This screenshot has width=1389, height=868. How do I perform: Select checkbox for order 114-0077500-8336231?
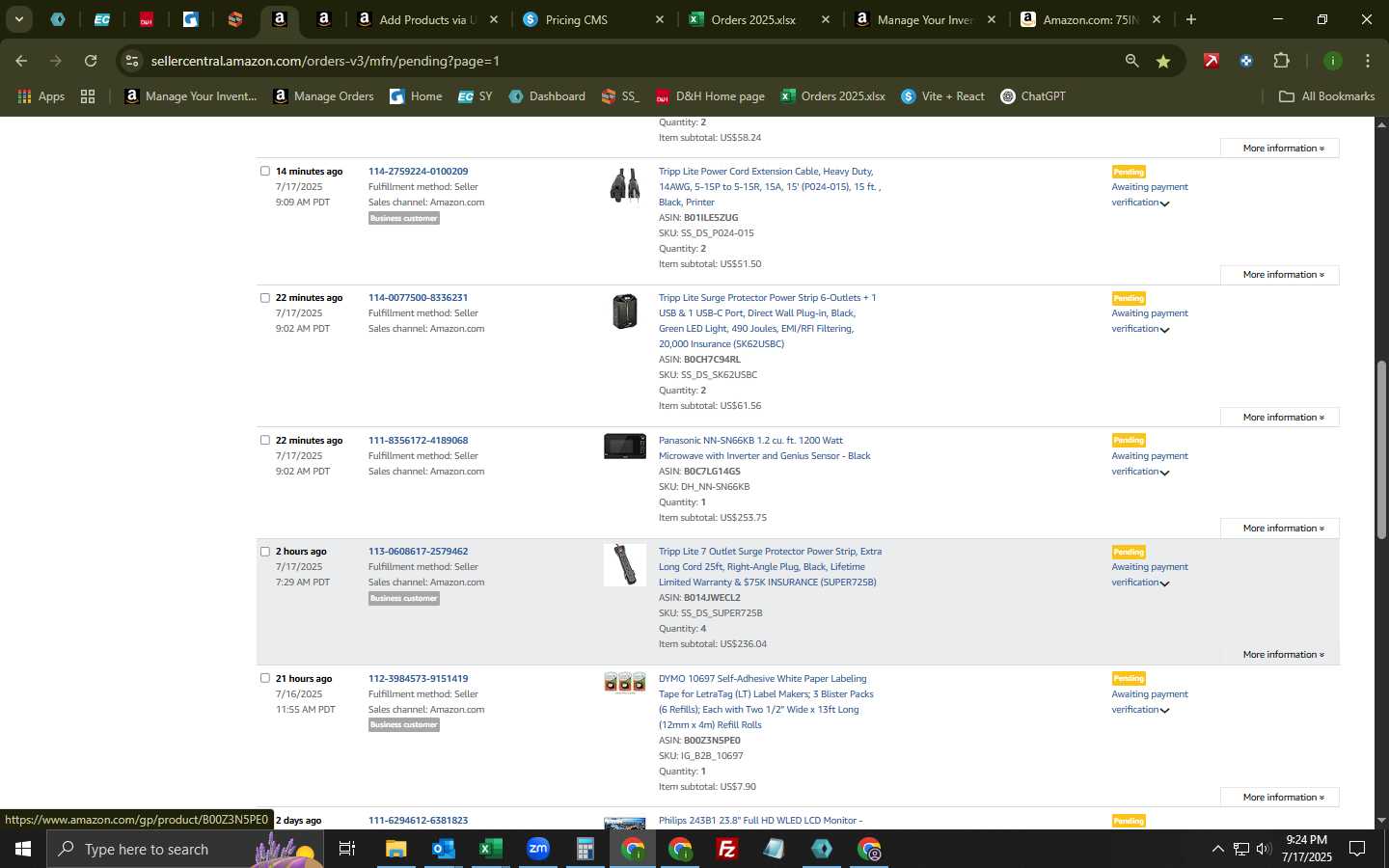click(265, 297)
